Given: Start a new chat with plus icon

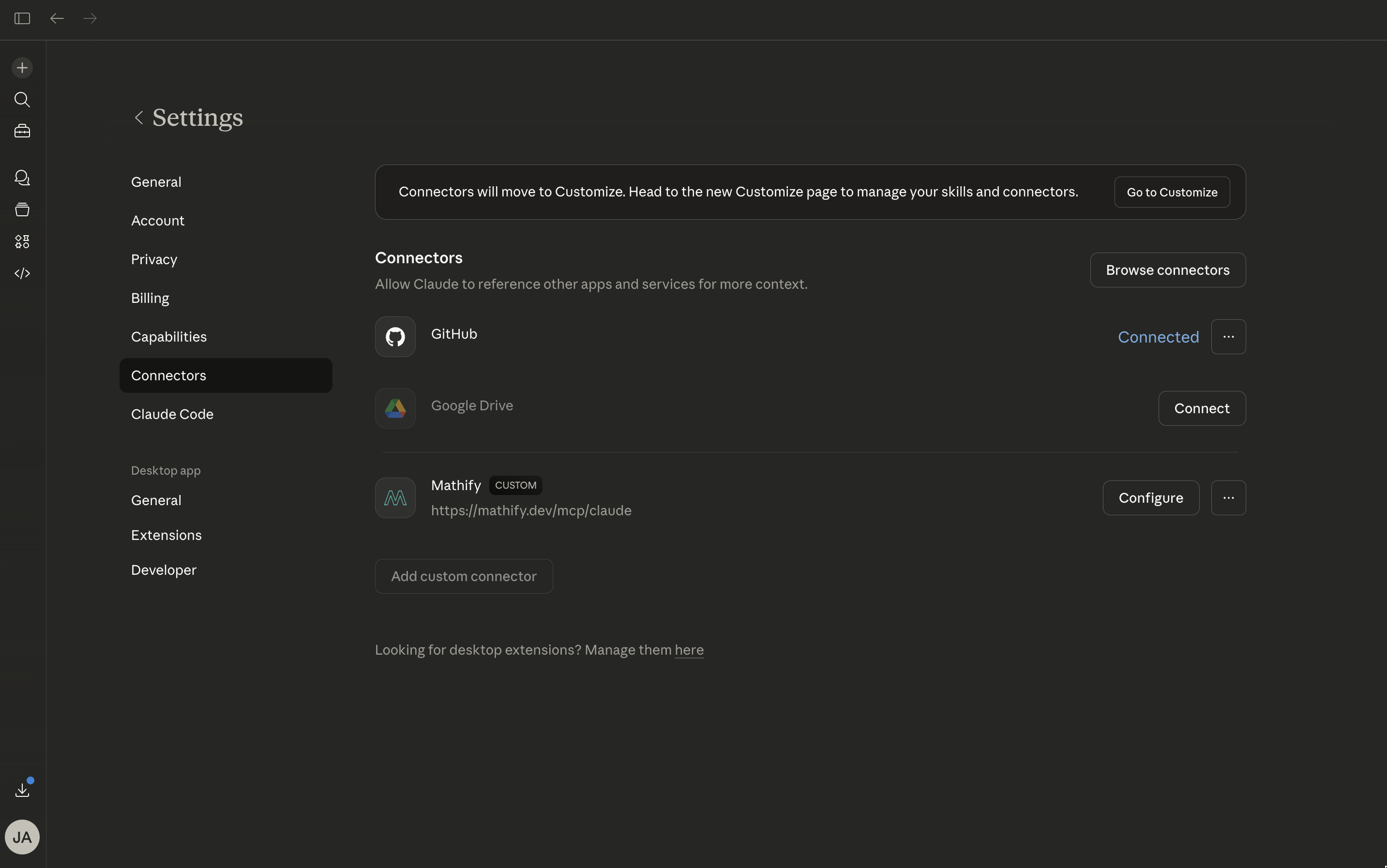Looking at the screenshot, I should [x=22, y=68].
